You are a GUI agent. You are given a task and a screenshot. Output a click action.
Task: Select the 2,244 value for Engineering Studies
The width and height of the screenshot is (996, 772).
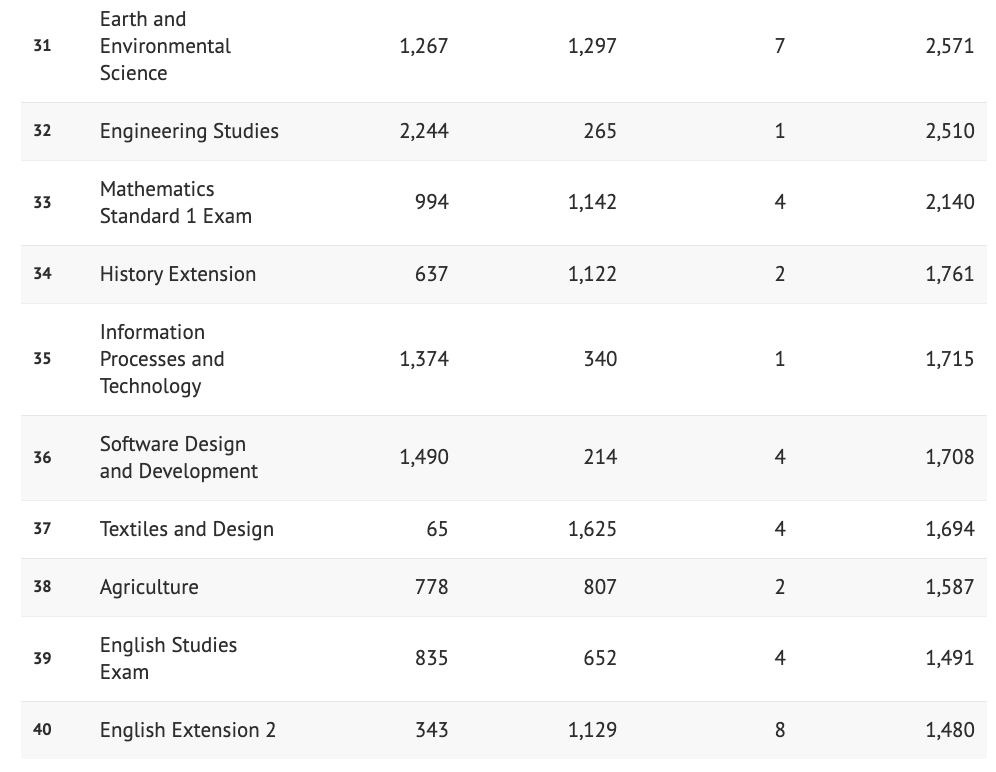[423, 131]
